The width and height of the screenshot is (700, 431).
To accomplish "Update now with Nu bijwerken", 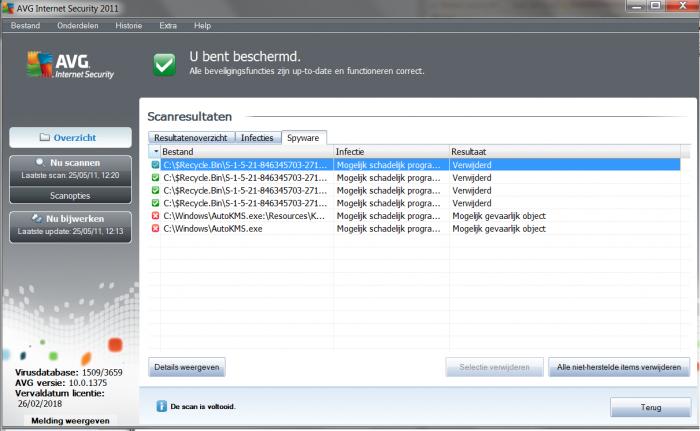I will click(x=71, y=225).
